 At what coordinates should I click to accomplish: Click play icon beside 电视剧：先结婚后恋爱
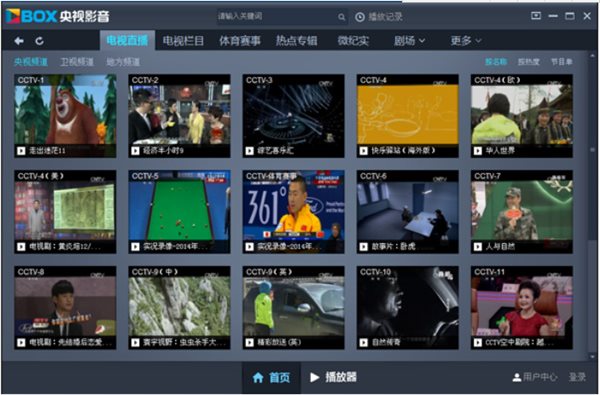(x=21, y=343)
